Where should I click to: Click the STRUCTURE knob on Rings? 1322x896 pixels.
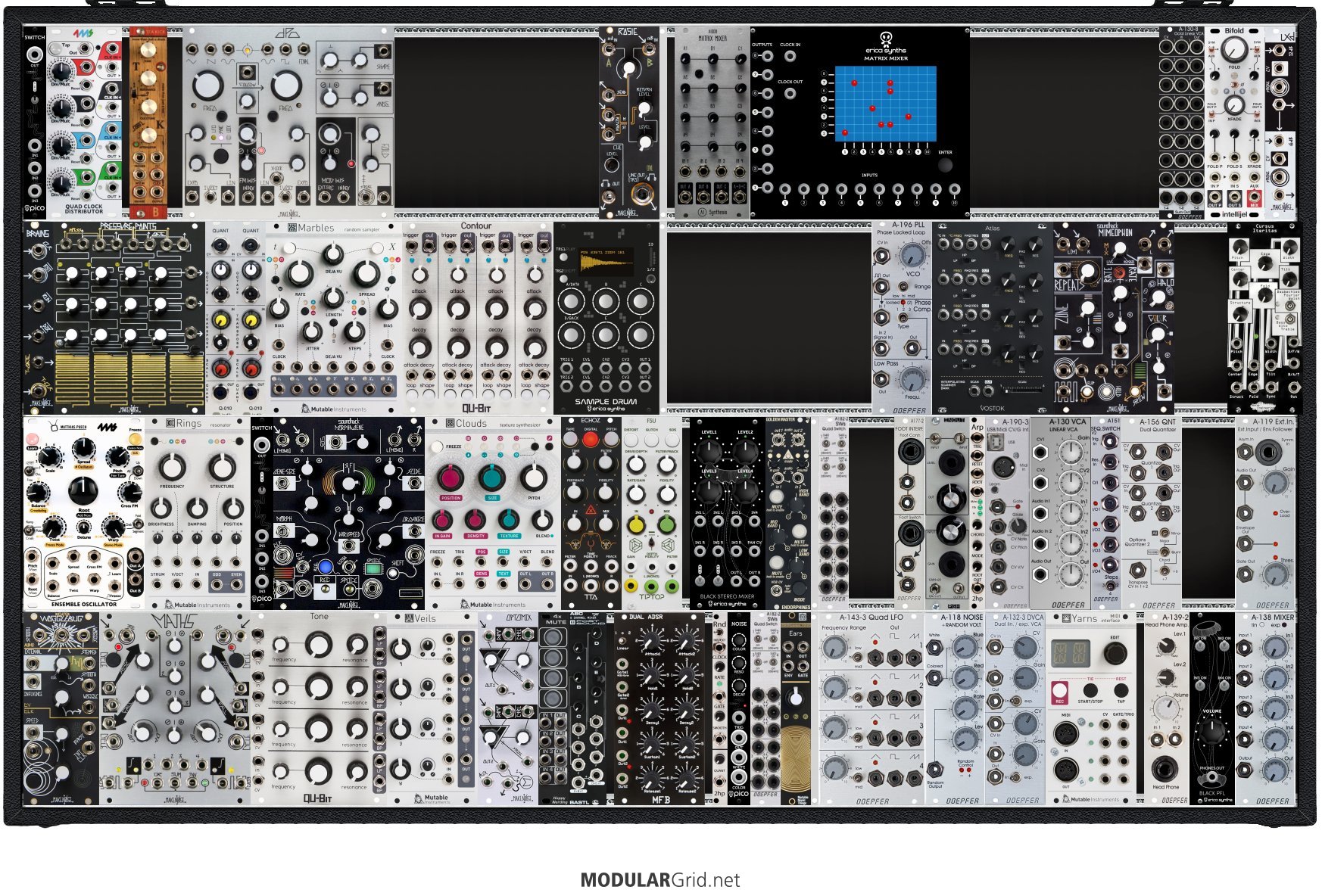pos(222,467)
